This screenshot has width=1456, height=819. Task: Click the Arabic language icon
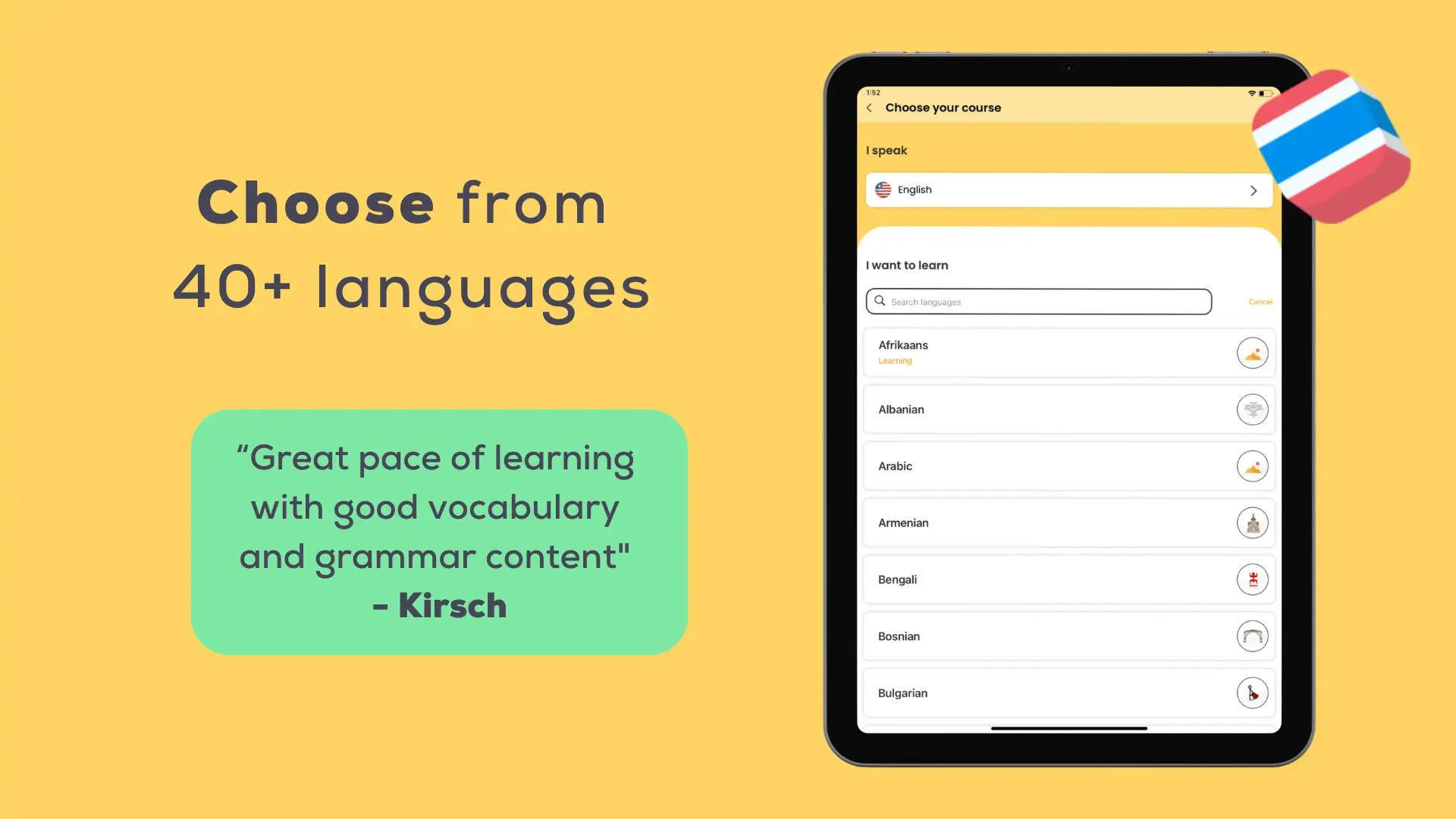[1251, 466]
